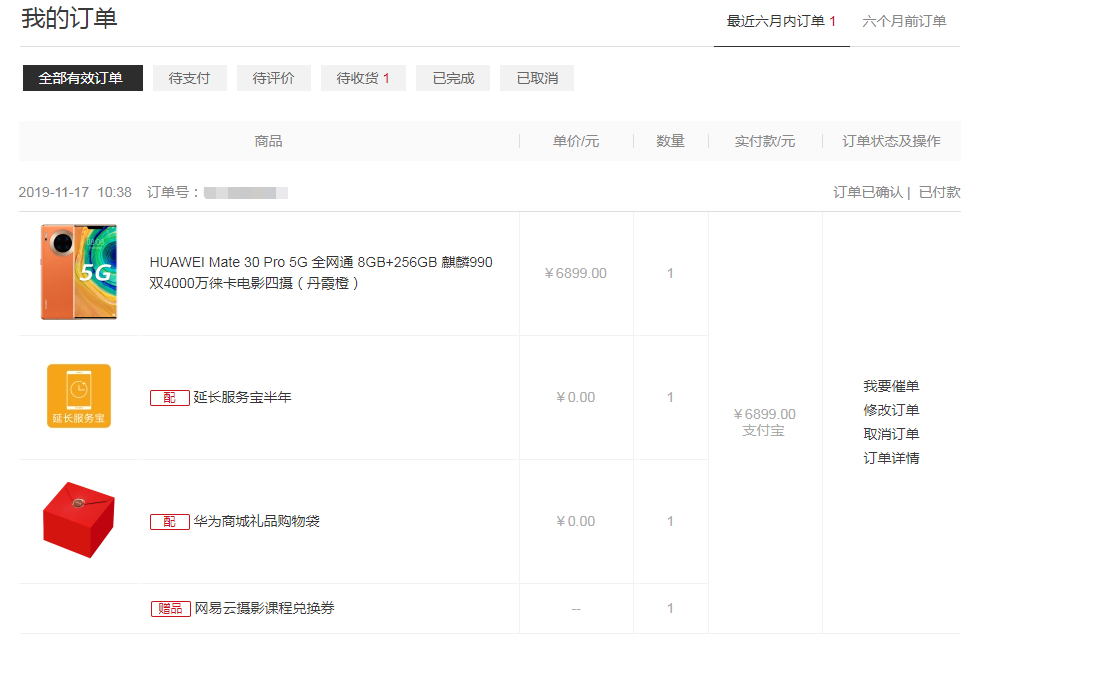Open 华为商城礼品购物袋 product title
The height and width of the screenshot is (688, 1104).
click(x=256, y=521)
